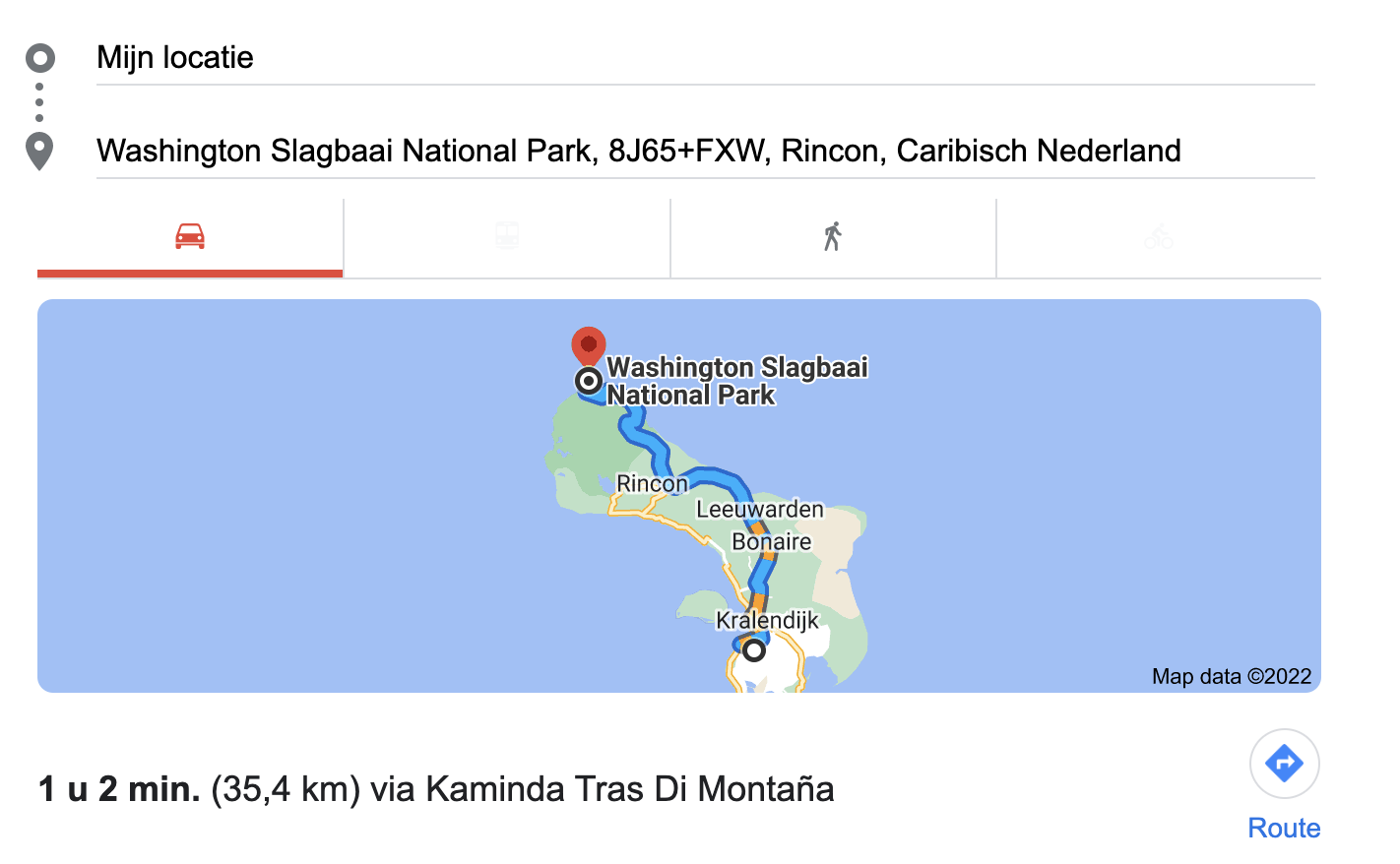Click the Map data ©2022 attribution text
Viewport: 1400px width, 864px height.
[x=1231, y=677]
